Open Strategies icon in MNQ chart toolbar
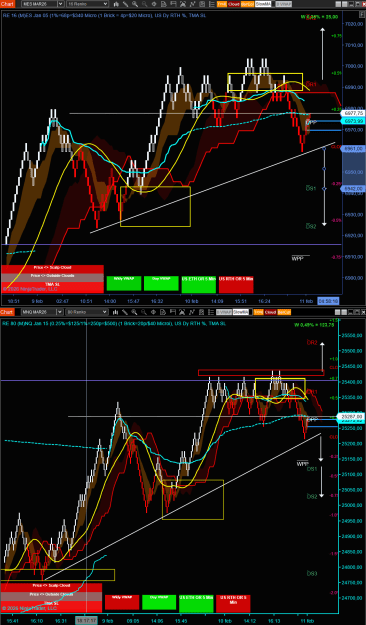The height and width of the screenshot is (625, 366). 201,312
